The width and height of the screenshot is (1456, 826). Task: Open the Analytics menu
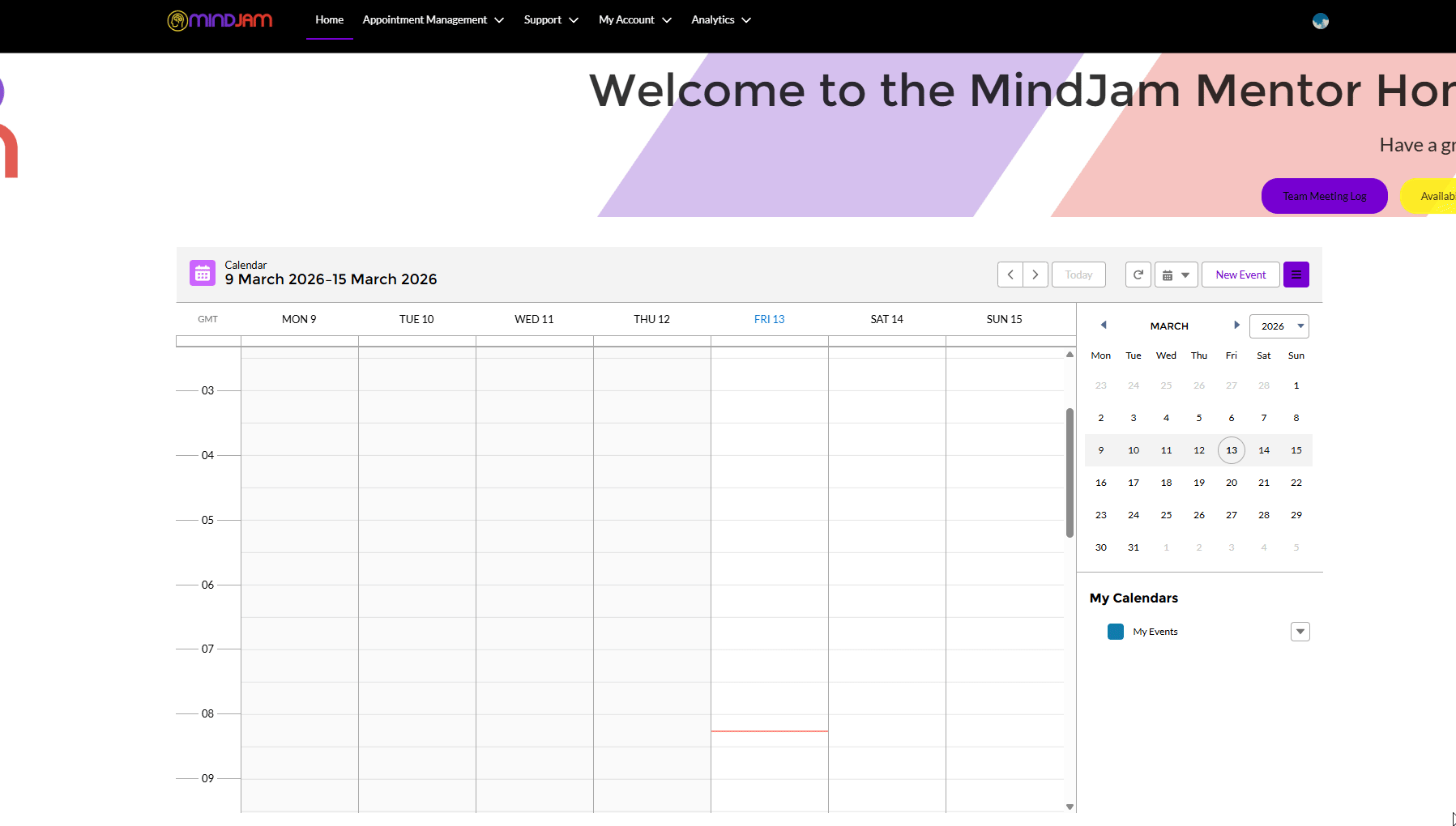click(720, 20)
